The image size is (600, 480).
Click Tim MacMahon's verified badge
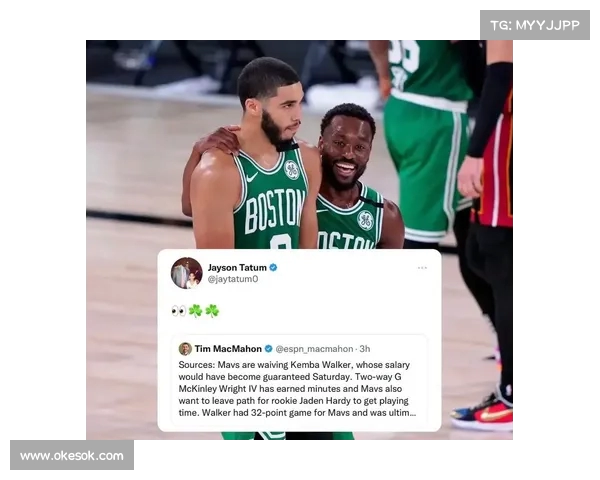(x=269, y=349)
